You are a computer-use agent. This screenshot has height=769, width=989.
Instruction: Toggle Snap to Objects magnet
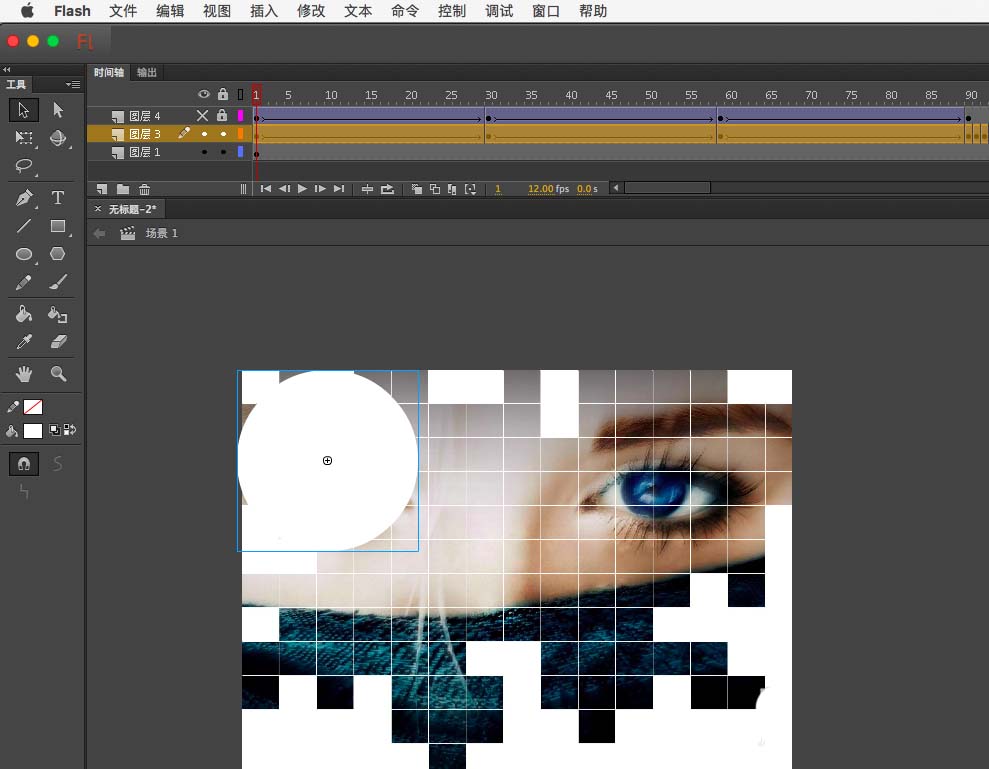click(24, 464)
